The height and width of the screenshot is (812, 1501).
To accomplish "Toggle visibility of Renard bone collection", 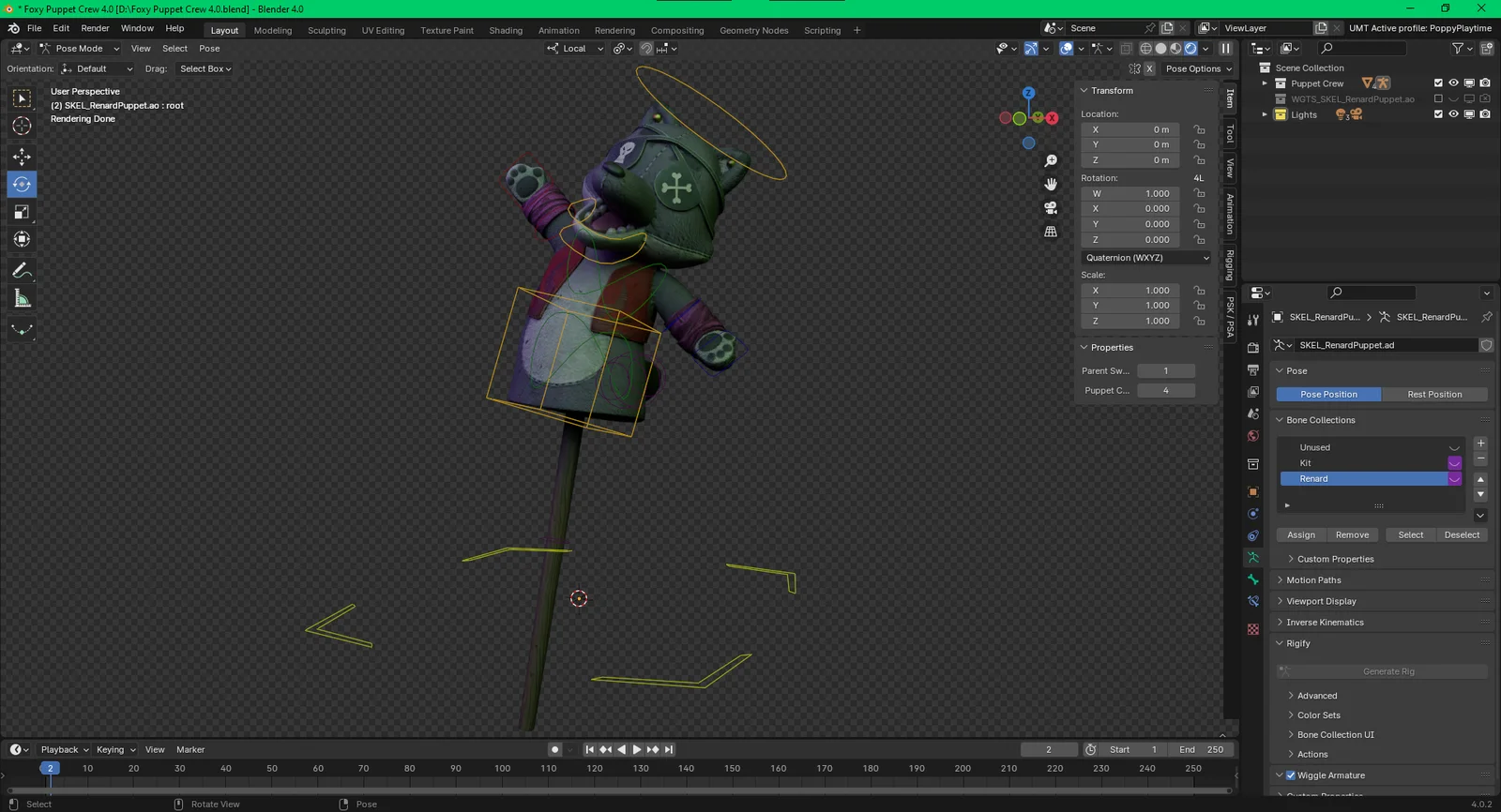I will [x=1455, y=479].
